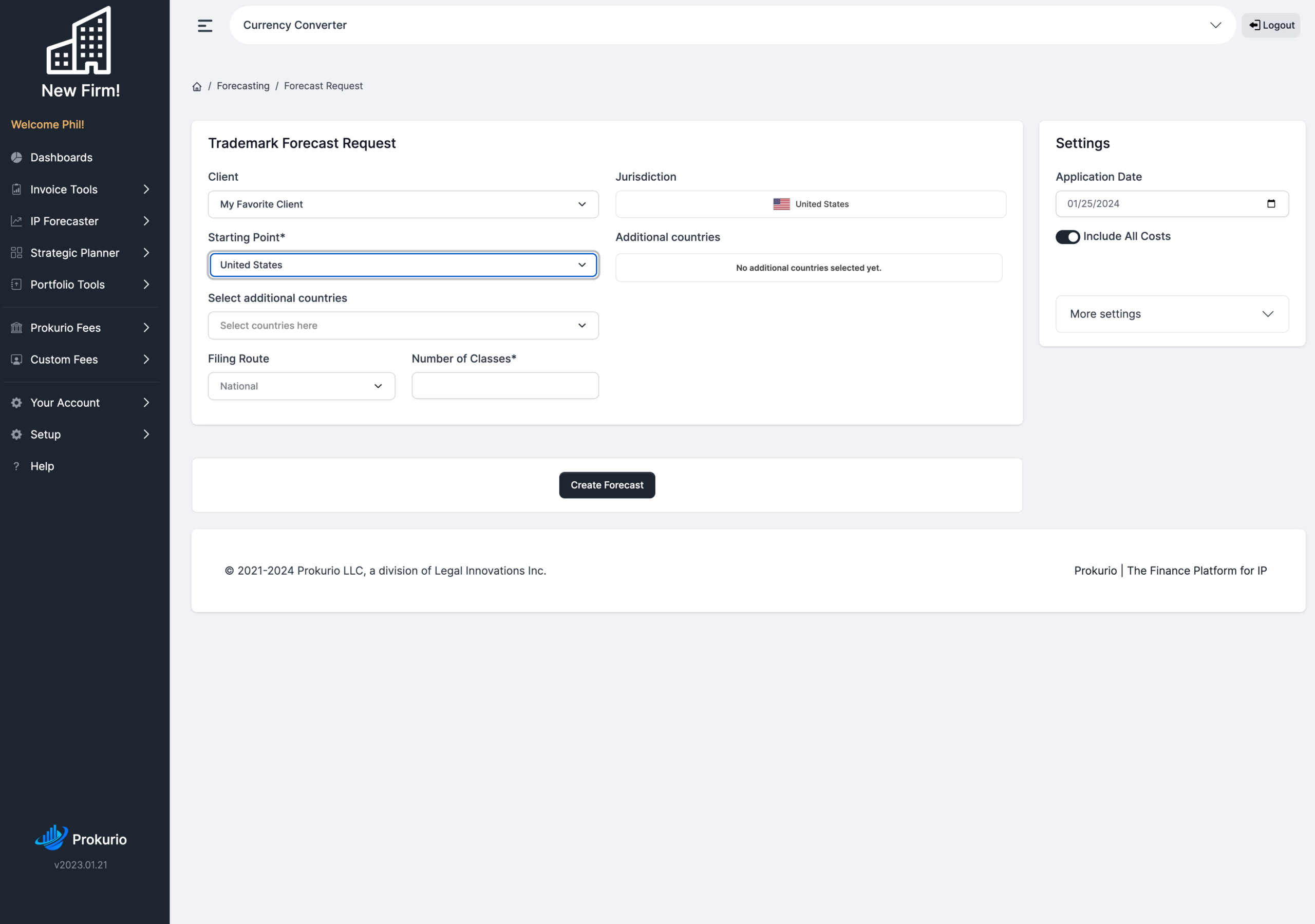Click the Forecast Request breadcrumb link

323,86
